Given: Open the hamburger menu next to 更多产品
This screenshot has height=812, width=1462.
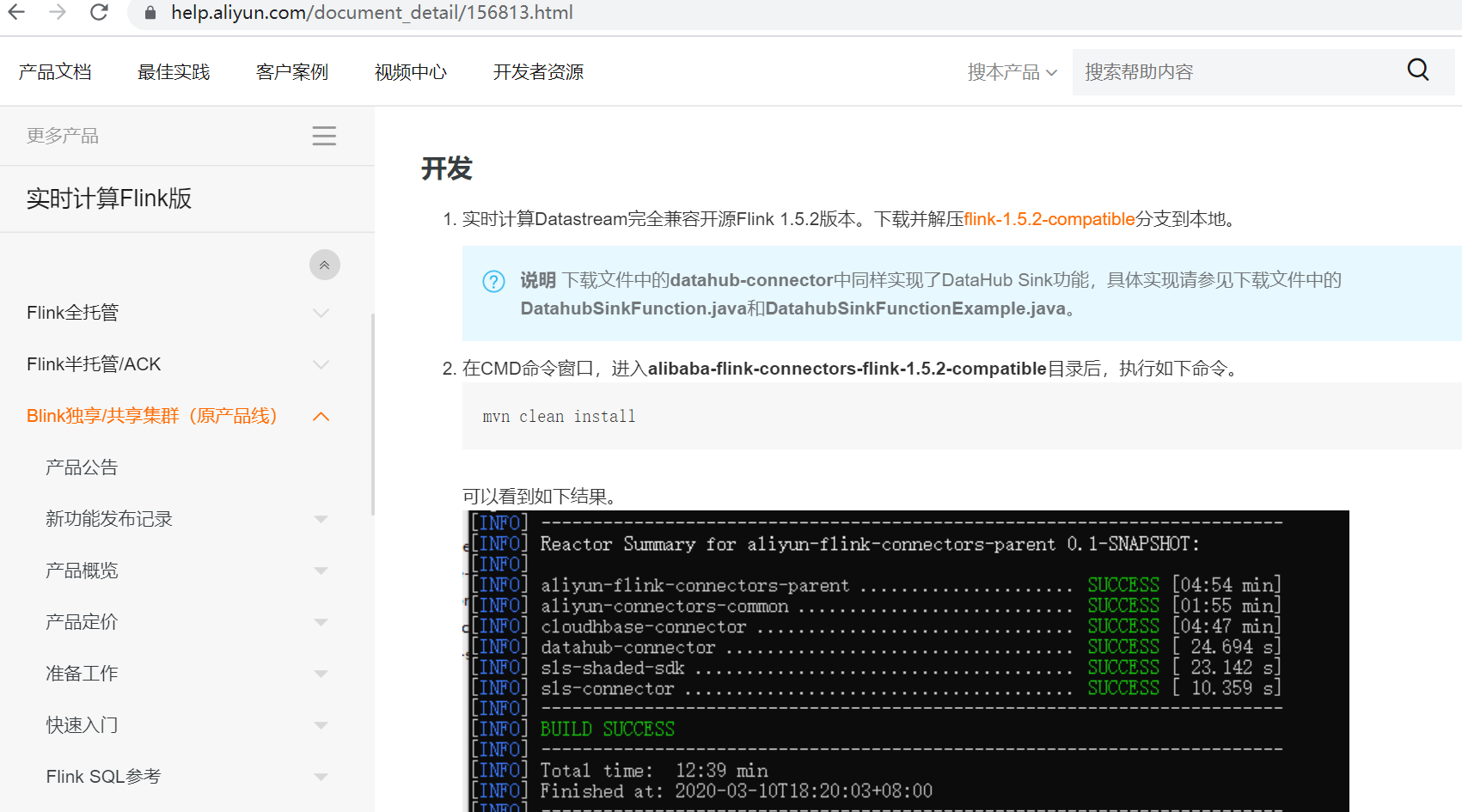Looking at the screenshot, I should [324, 135].
